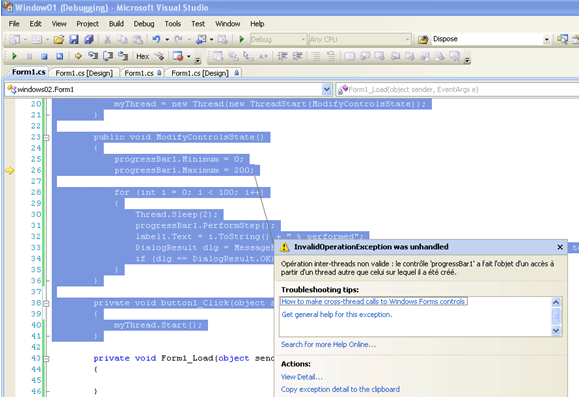The image size is (581, 397).
Task: Click the Save floppy disk icon
Action: (x=74, y=39)
